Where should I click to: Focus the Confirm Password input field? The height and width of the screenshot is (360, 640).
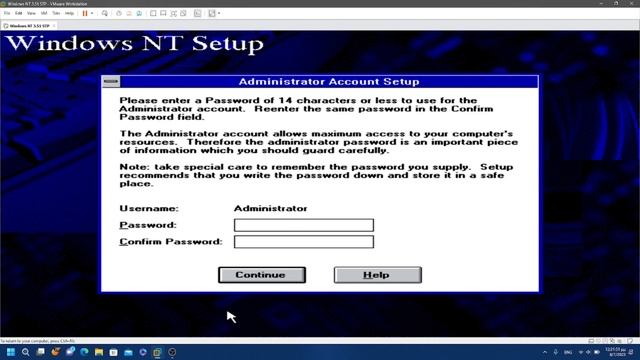point(304,242)
